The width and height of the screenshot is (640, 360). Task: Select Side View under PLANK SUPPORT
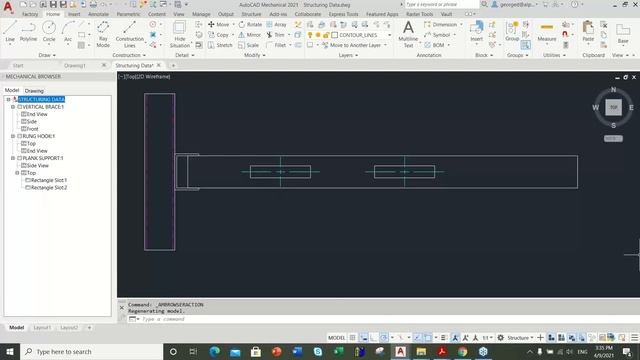point(37,166)
